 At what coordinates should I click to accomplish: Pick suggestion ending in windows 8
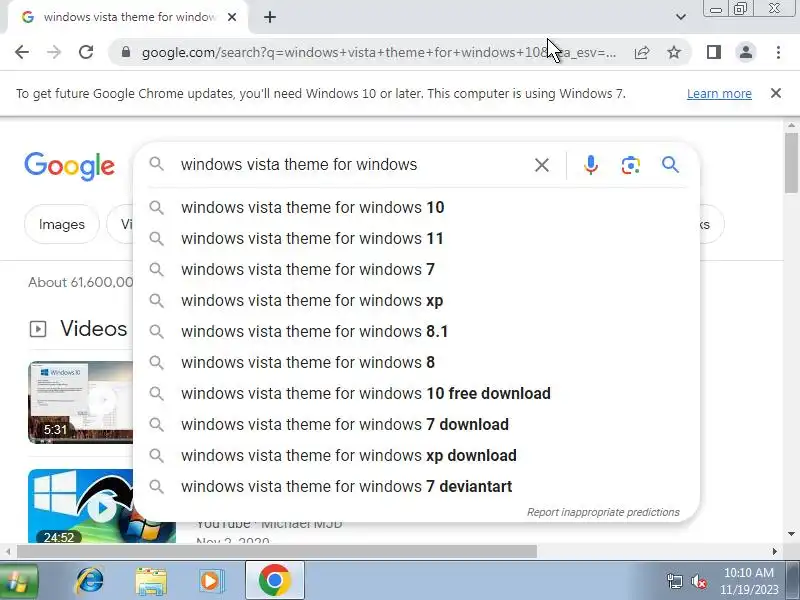tap(417, 363)
